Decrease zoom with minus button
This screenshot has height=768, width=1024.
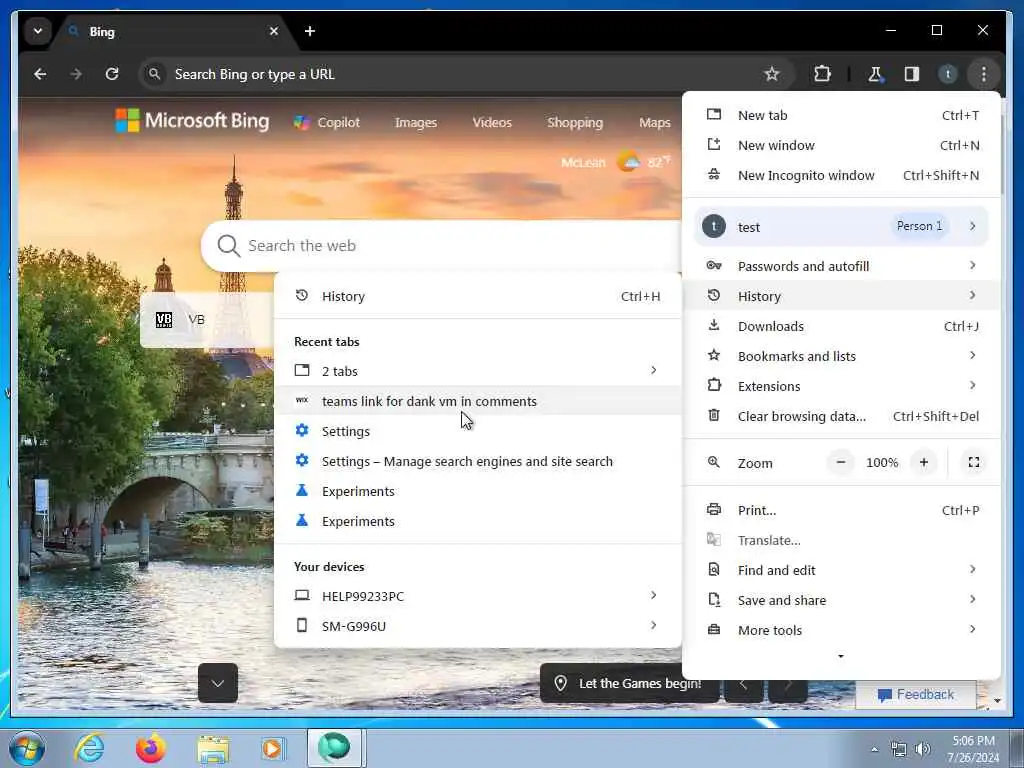point(841,462)
